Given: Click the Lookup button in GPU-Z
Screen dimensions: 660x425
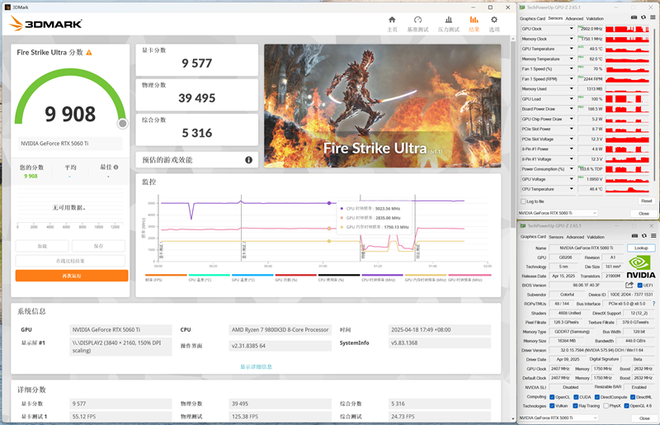Looking at the screenshot, I should tap(640, 247).
